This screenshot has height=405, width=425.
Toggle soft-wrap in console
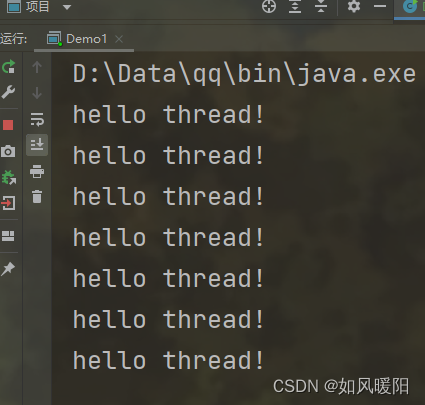37,119
